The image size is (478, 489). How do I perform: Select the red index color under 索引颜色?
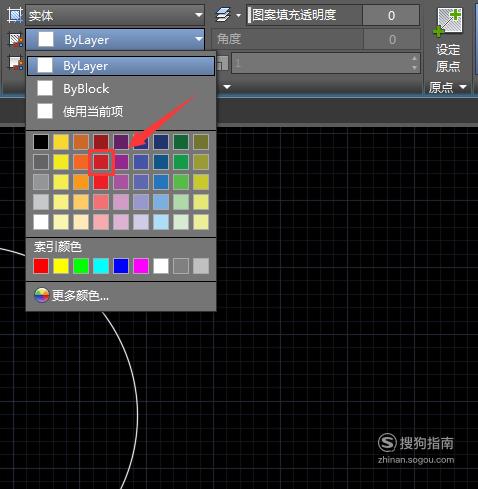coord(41,266)
